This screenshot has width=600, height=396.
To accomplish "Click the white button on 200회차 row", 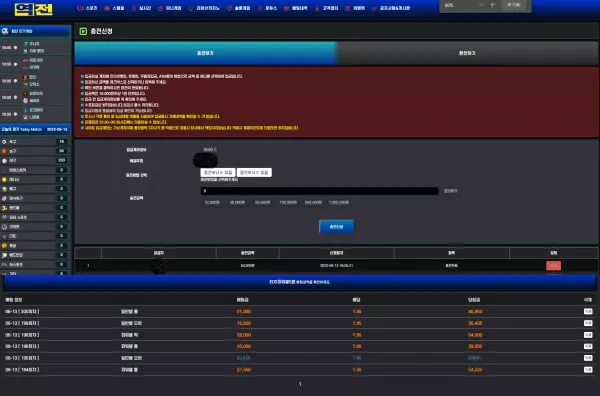I will pos(588,311).
